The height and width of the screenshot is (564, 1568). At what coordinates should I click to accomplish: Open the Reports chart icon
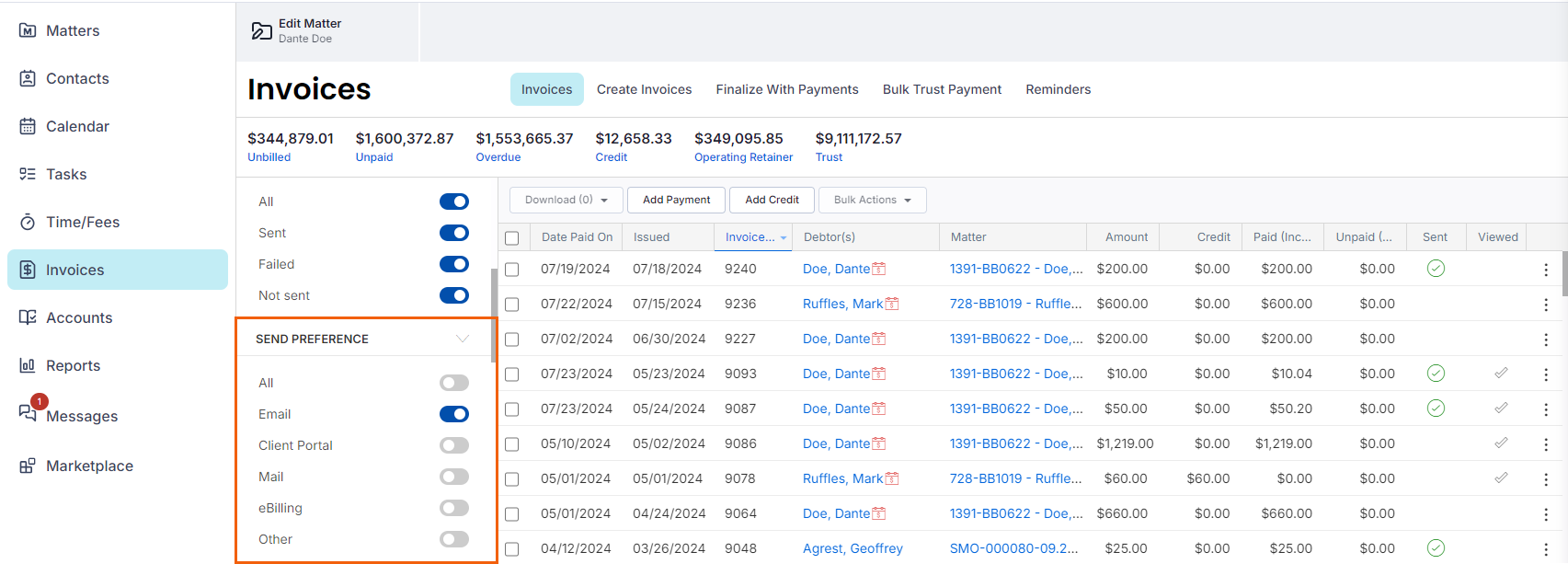(28, 365)
